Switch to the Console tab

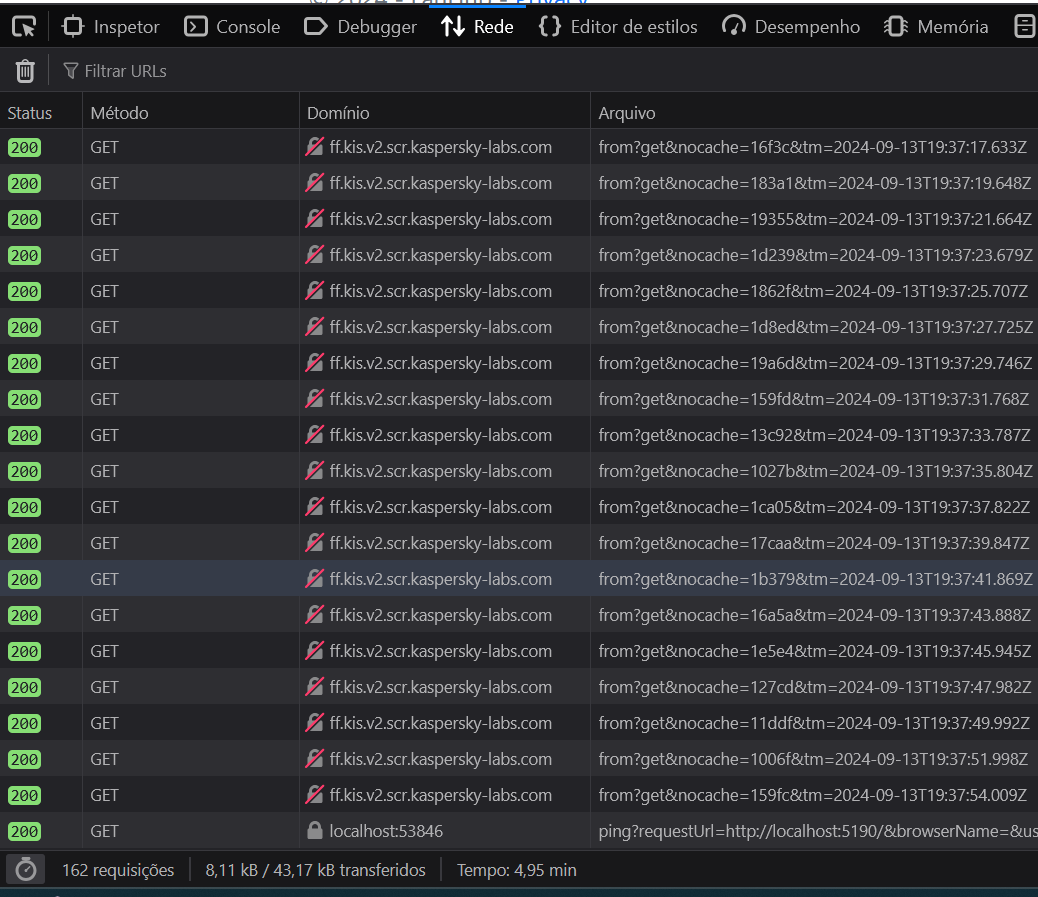click(232, 27)
